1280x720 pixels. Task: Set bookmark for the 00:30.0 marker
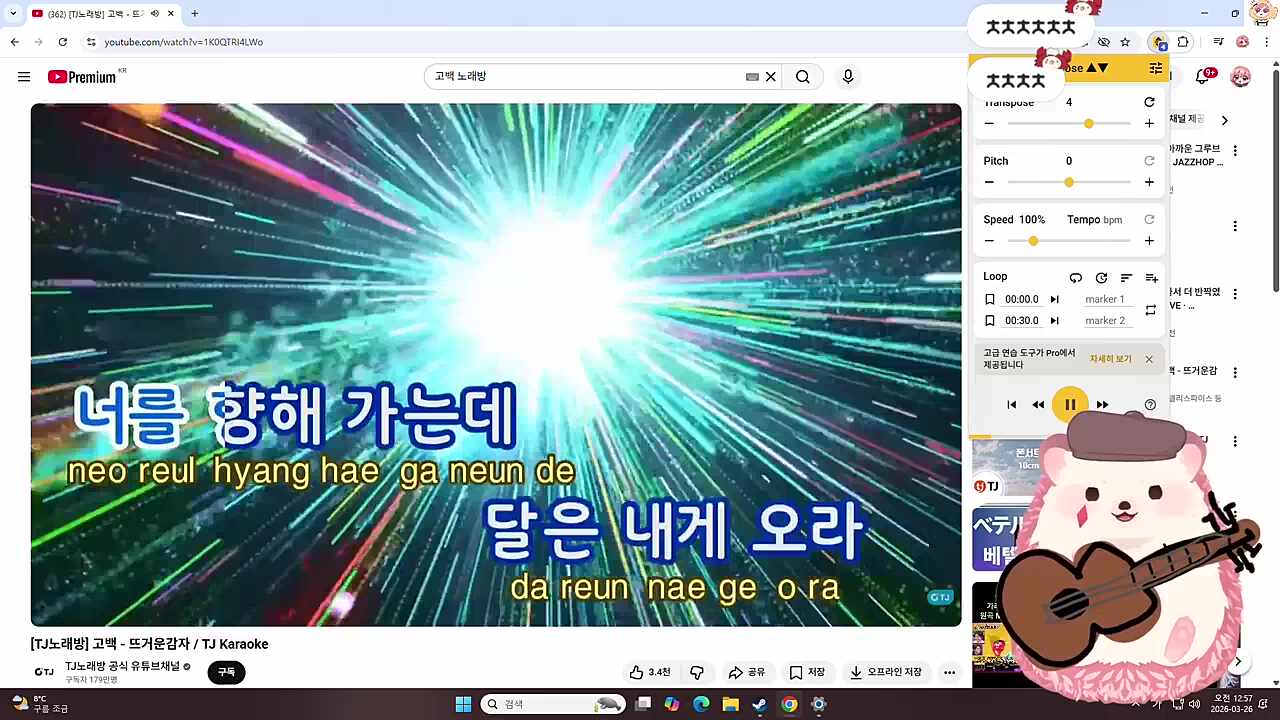click(x=989, y=321)
